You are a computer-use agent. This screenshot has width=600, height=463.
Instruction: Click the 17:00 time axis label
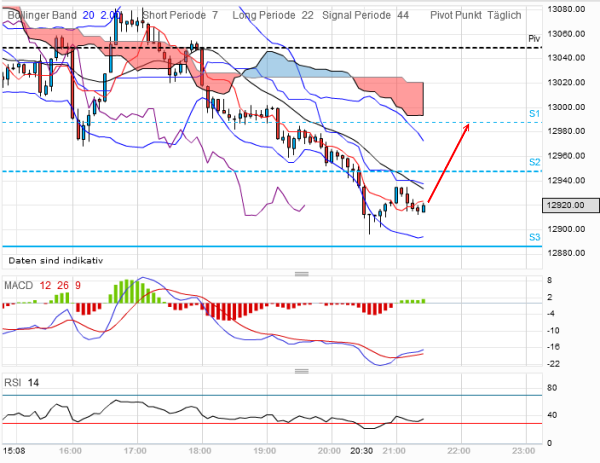(x=135, y=451)
